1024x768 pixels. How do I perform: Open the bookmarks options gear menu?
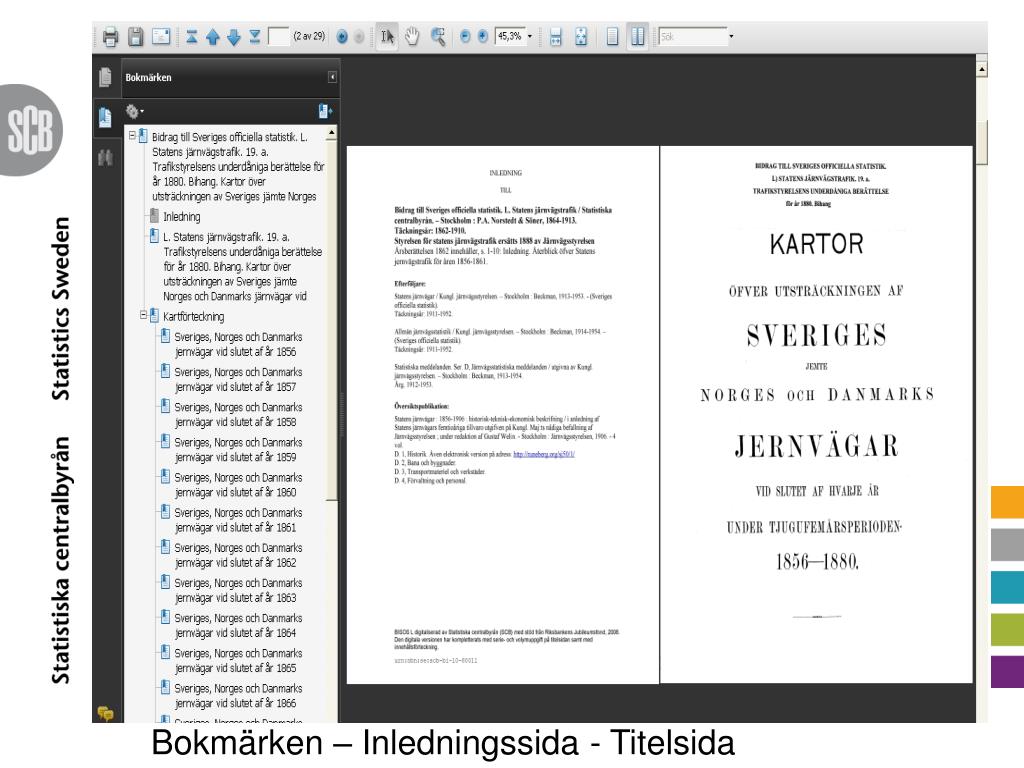pyautogui.click(x=134, y=112)
